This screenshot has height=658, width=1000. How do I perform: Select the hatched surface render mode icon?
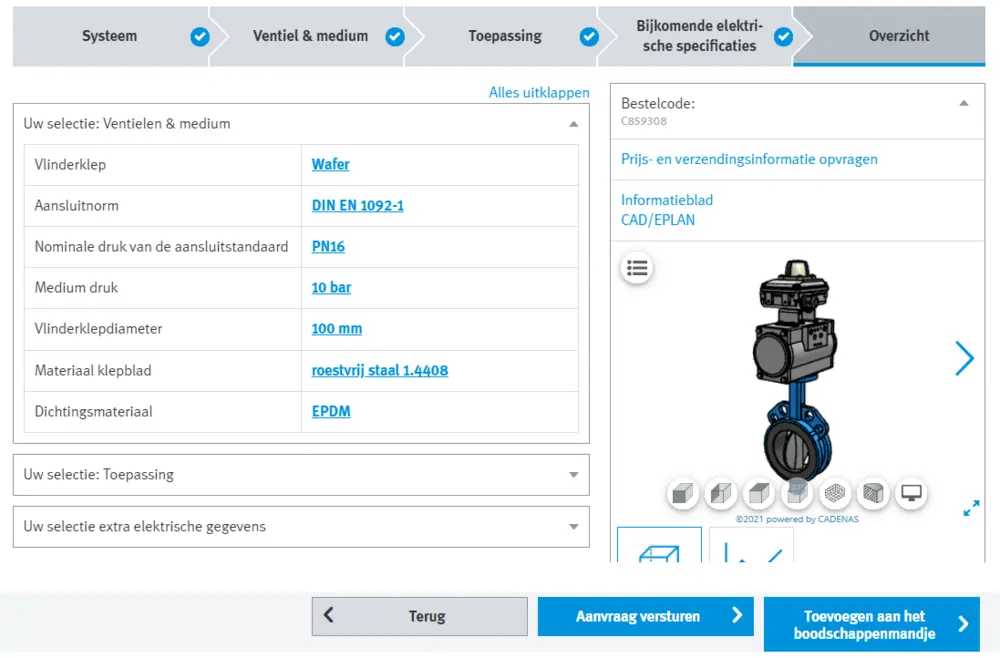(x=873, y=493)
